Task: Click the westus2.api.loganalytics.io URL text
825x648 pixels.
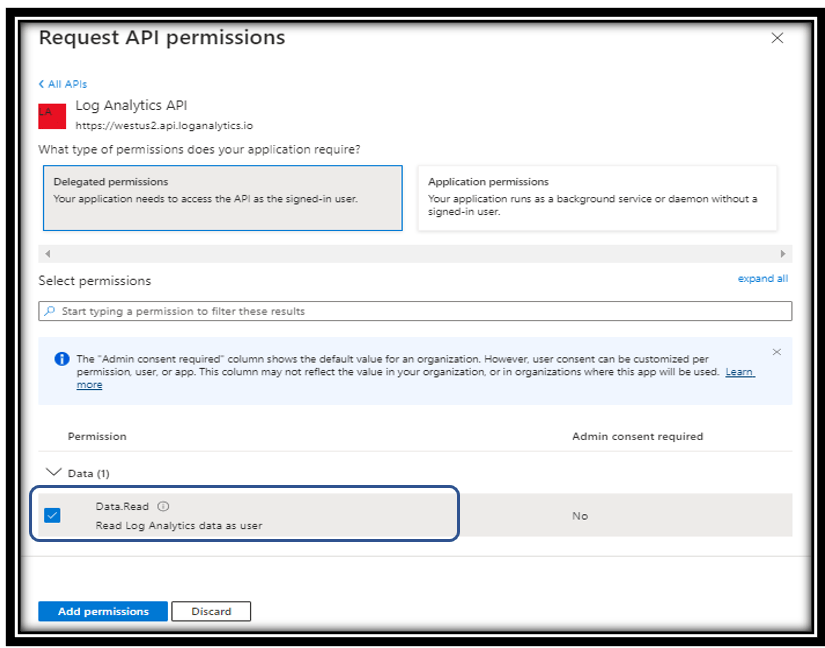Action: tap(164, 126)
